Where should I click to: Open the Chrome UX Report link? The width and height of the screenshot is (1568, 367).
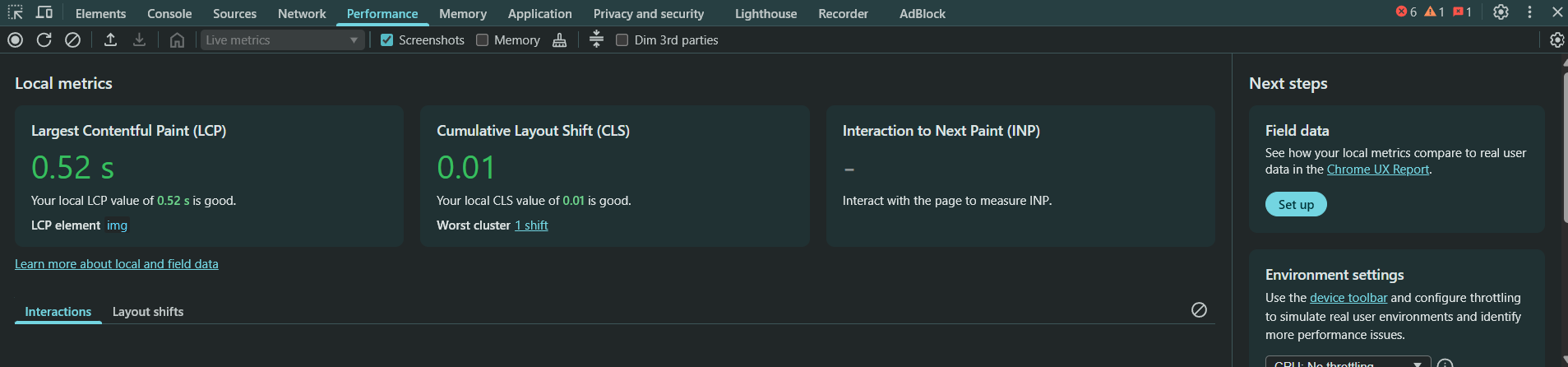(1378, 170)
